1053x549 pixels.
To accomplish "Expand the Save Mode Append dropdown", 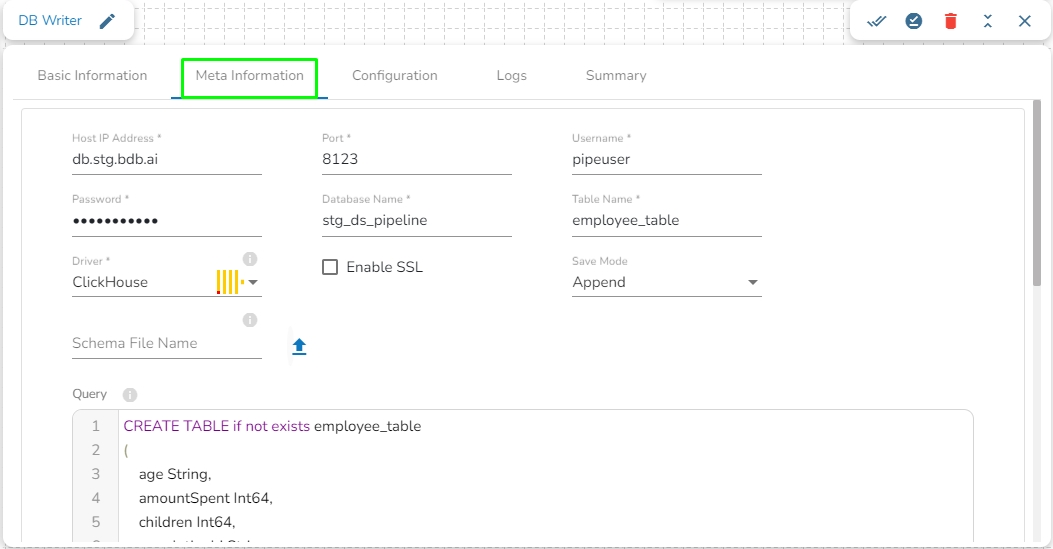I will (x=753, y=283).
